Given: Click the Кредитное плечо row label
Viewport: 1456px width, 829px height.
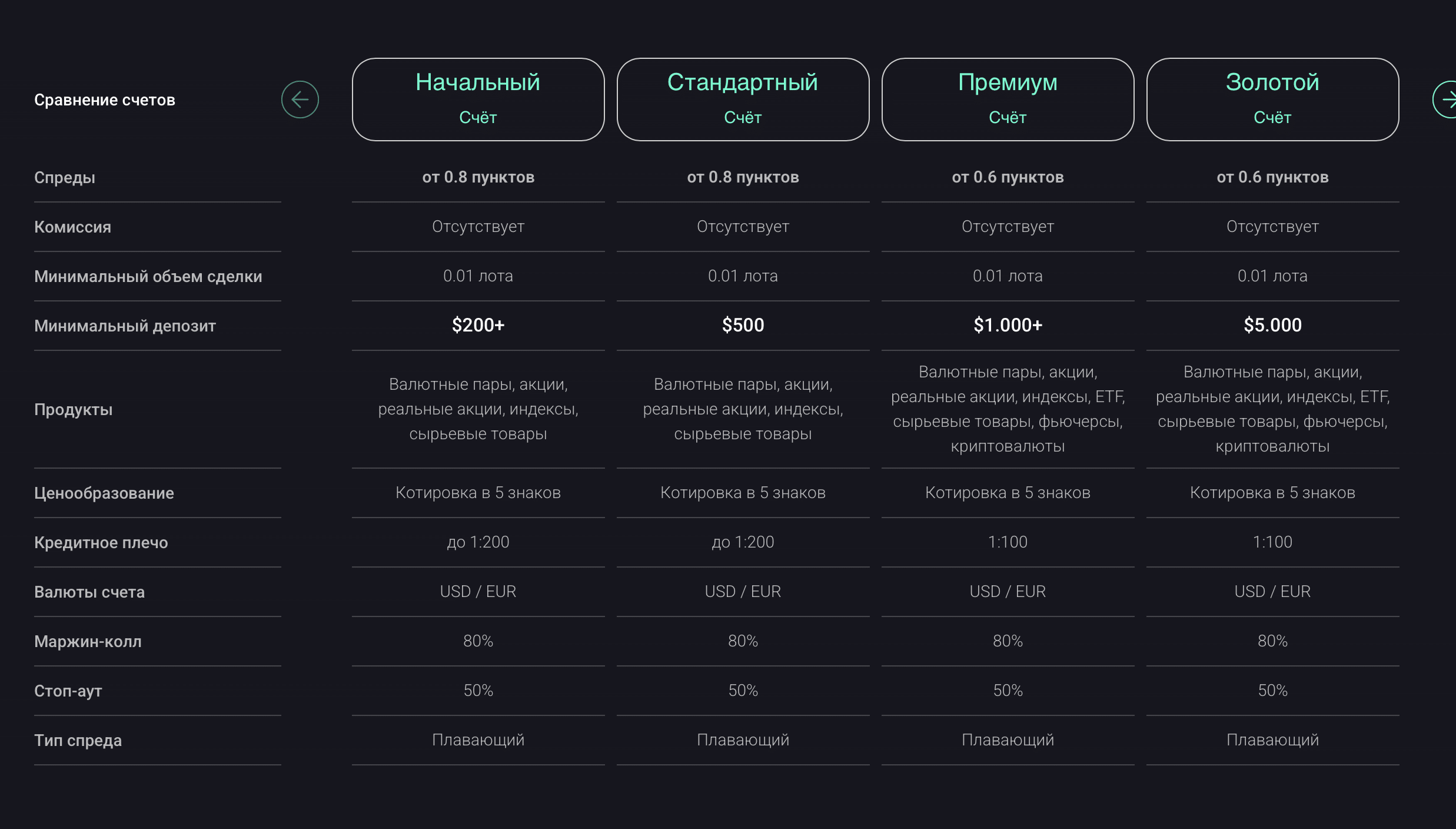Looking at the screenshot, I should click(101, 542).
